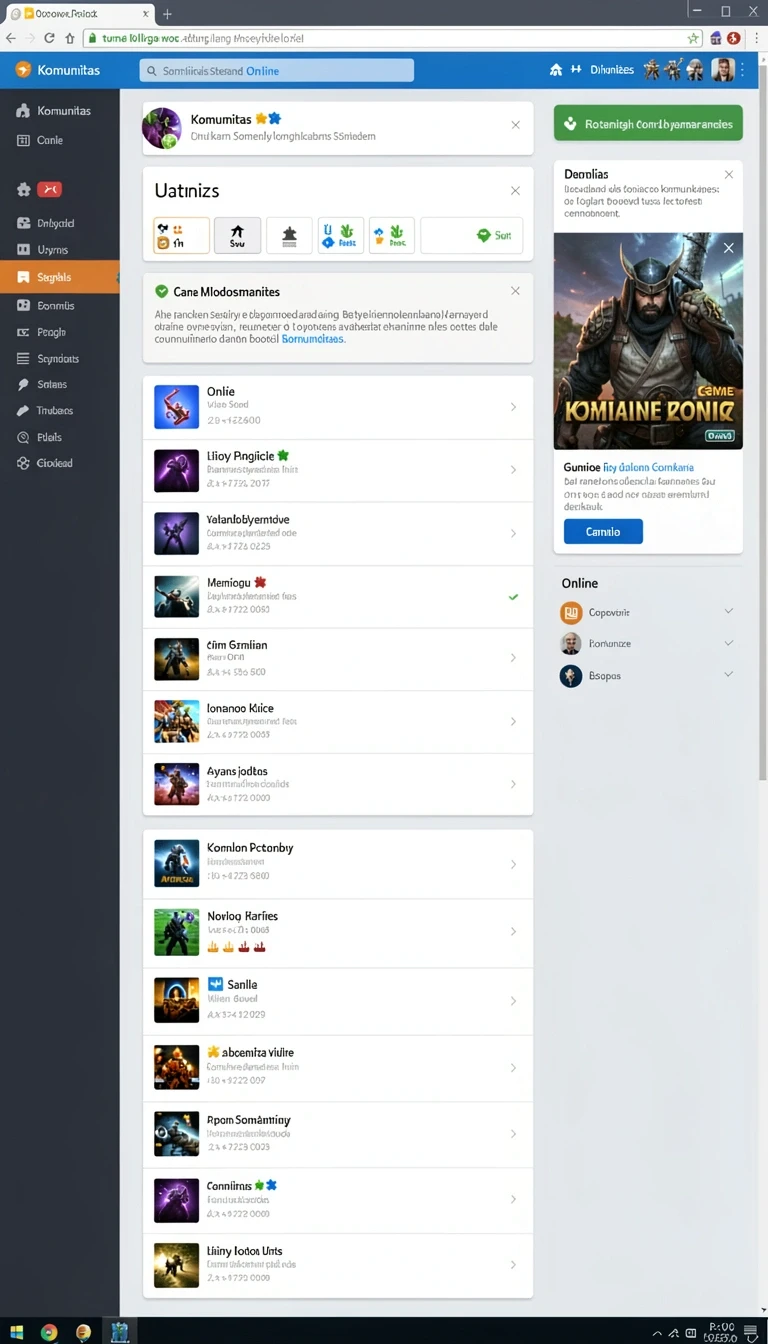The image size is (768, 1344).
Task: Open the home icon in the top bar
Action: pyautogui.click(x=556, y=70)
